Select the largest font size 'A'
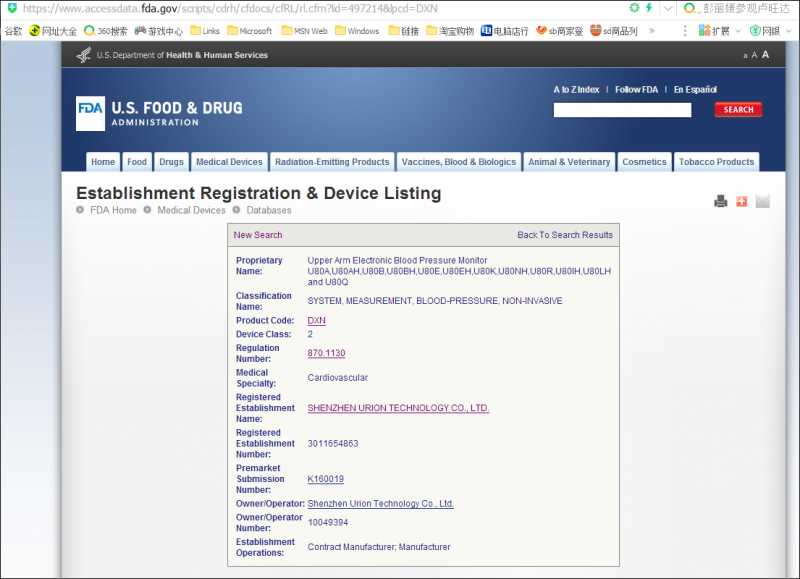This screenshot has height=579, width=800. point(765,55)
